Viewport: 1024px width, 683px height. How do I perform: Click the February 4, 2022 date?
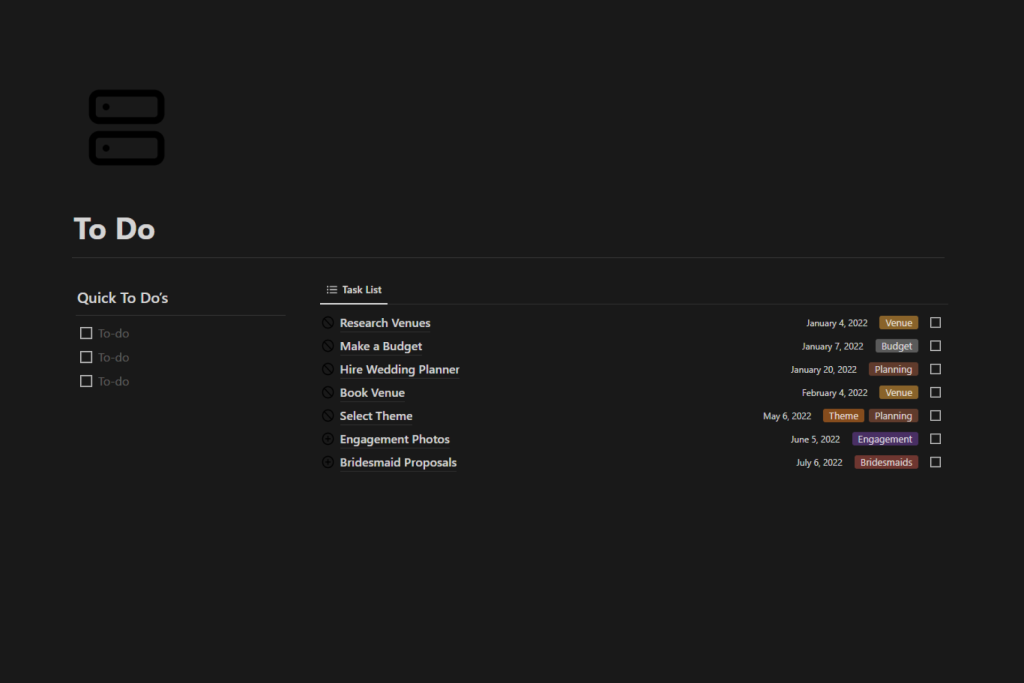click(x=835, y=392)
